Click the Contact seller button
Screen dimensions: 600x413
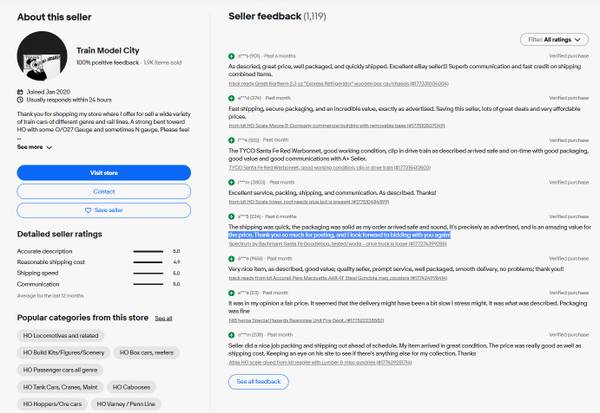click(x=104, y=191)
